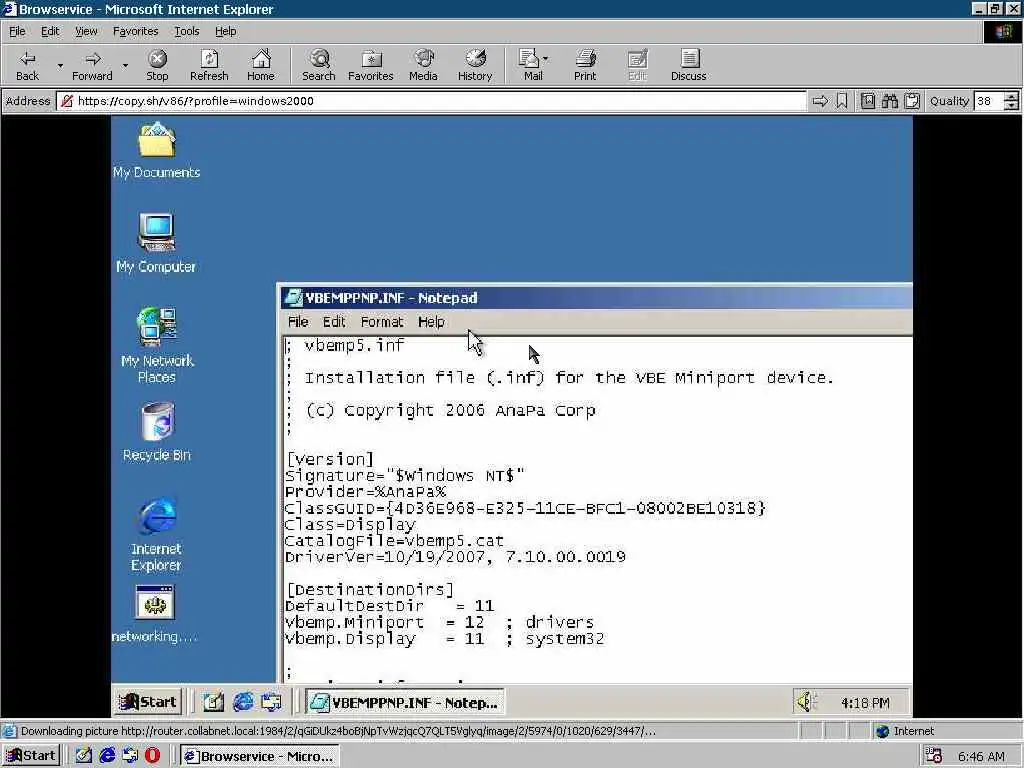Show the History pane
This screenshot has width=1024, height=768.
click(475, 65)
